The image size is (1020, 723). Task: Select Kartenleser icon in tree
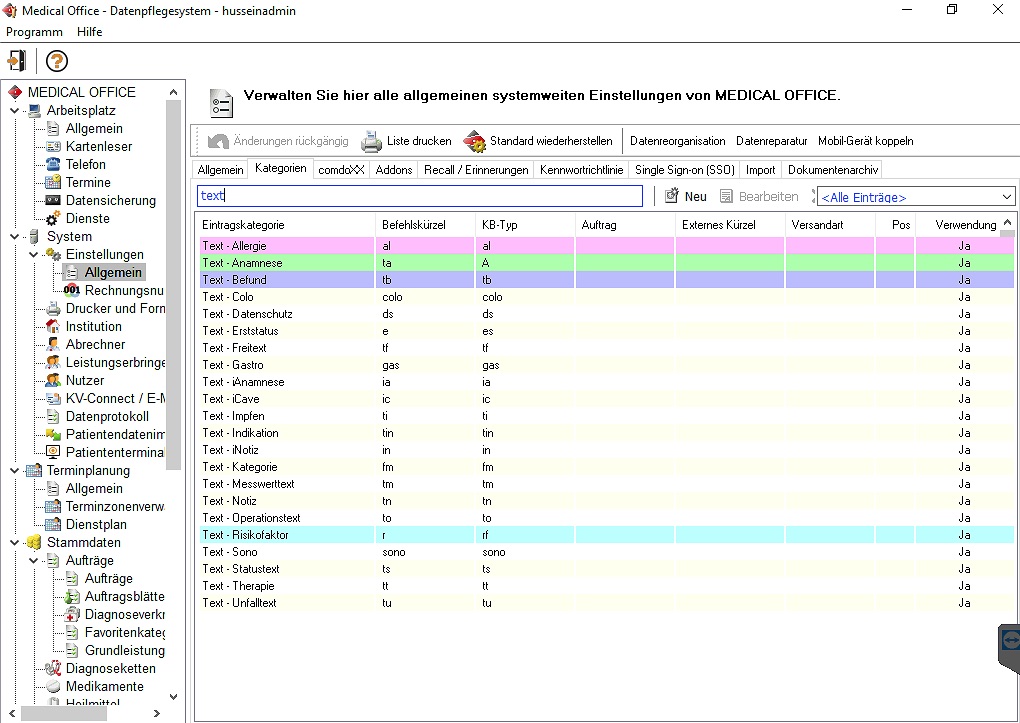click(53, 146)
